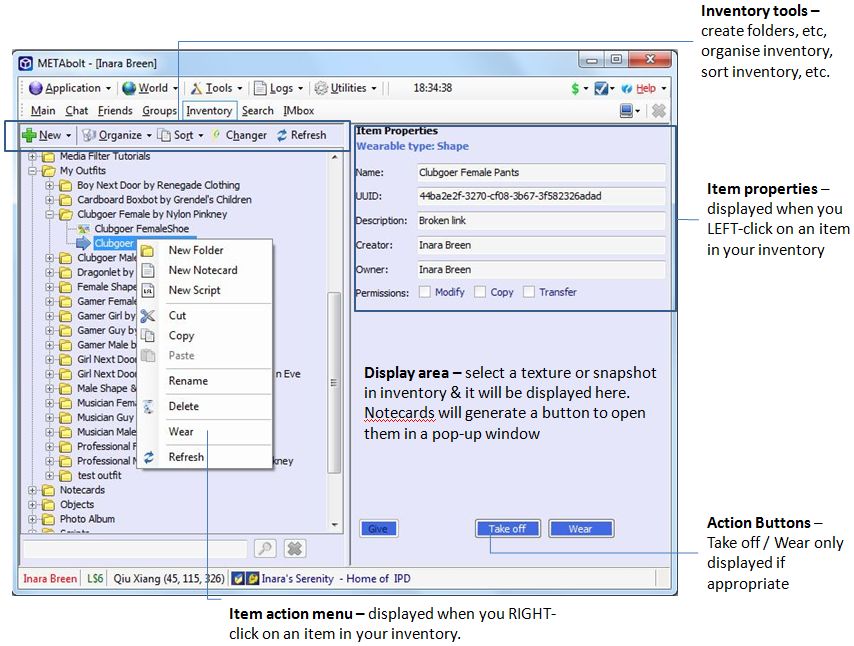Switch to the Friends tab
The height and width of the screenshot is (646, 854).
115,111
